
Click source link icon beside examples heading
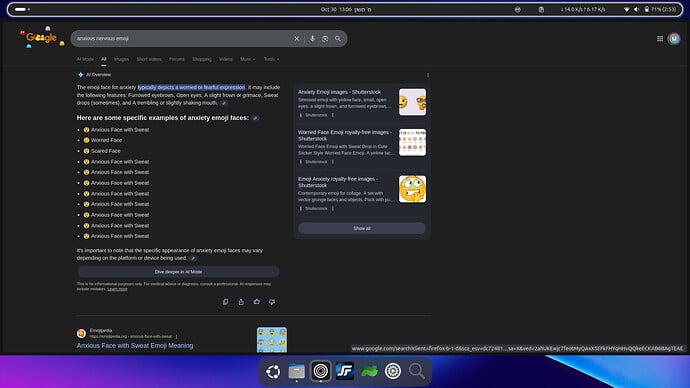click(x=255, y=118)
